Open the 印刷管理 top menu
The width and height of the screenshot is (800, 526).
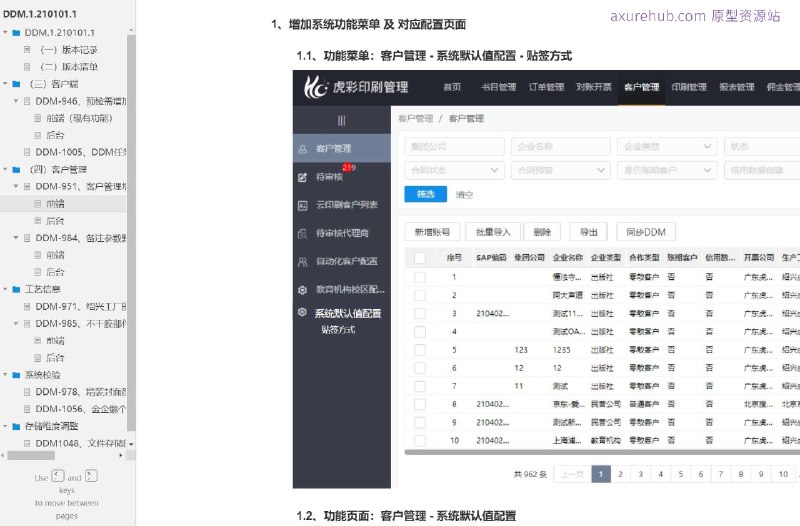pyautogui.click(x=689, y=87)
